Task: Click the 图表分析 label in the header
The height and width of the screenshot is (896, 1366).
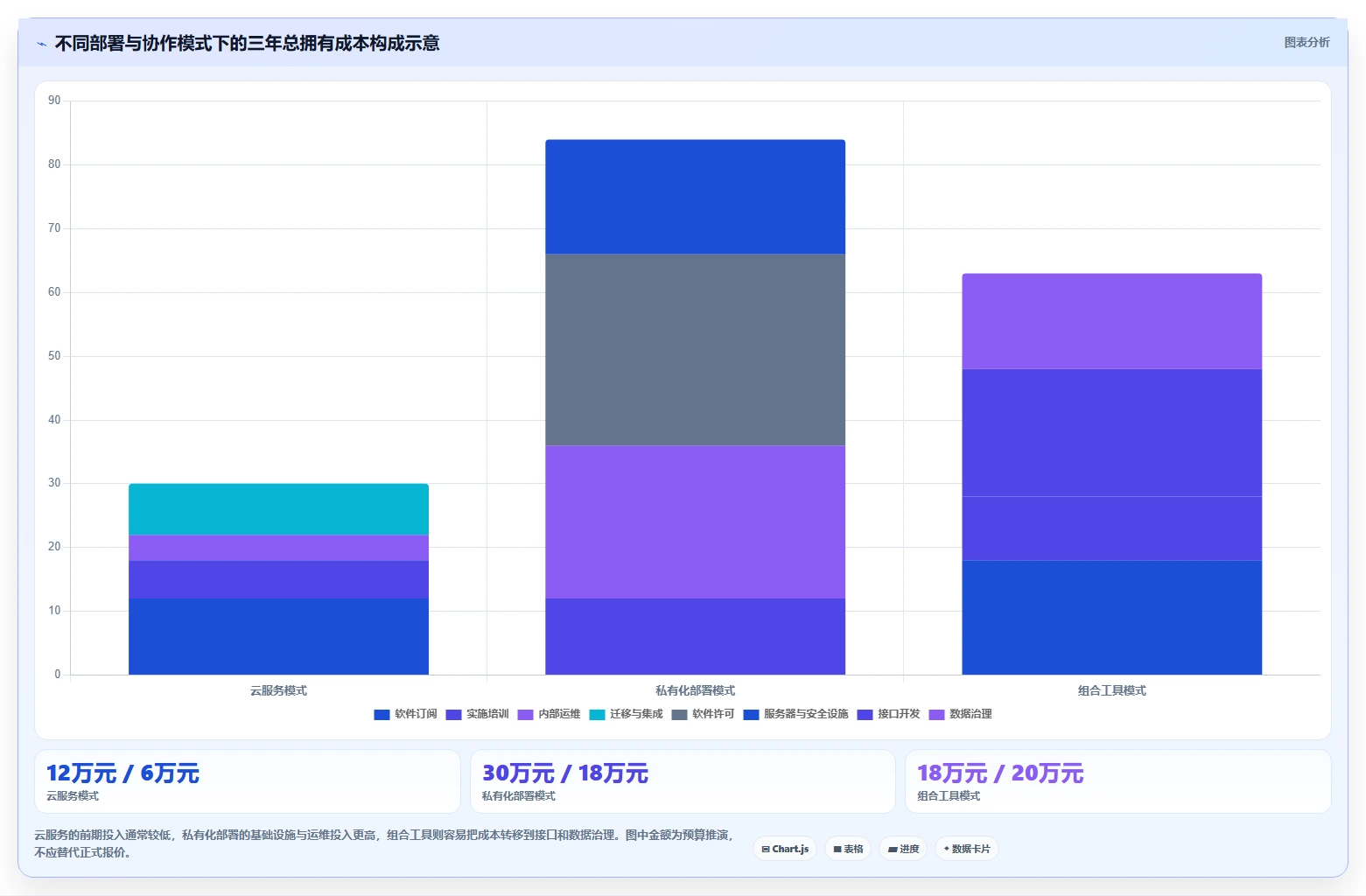Action: (x=1306, y=42)
